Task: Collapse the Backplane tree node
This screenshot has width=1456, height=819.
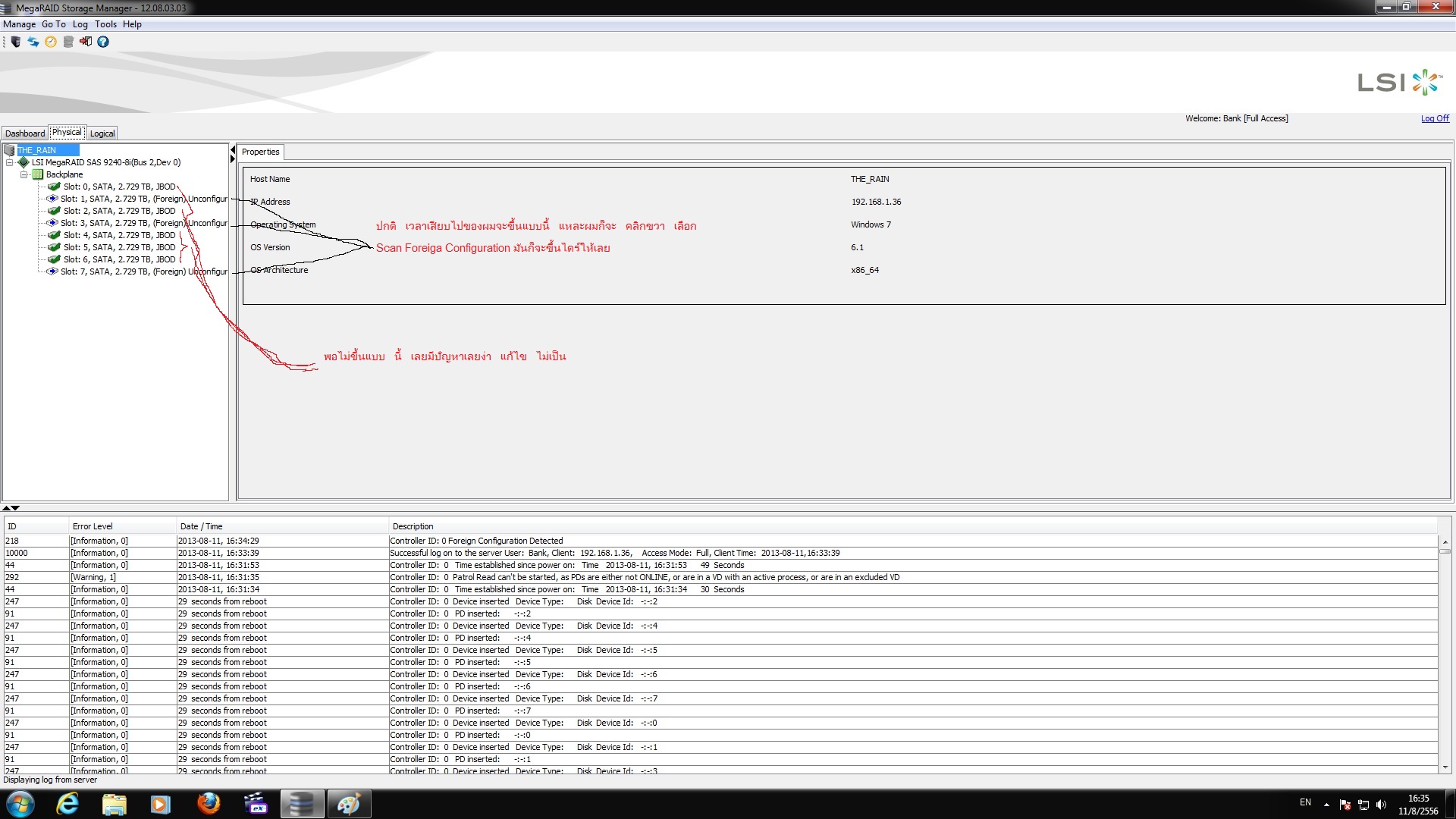Action: coord(24,174)
